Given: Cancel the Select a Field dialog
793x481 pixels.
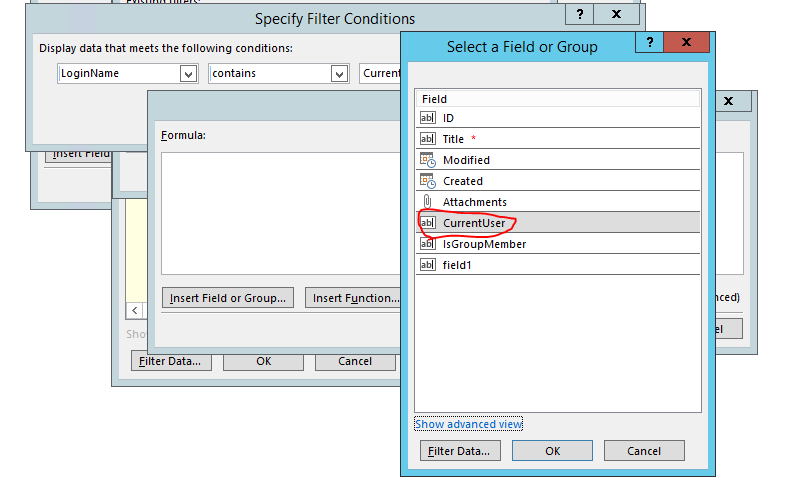Looking at the screenshot, I should point(644,451).
